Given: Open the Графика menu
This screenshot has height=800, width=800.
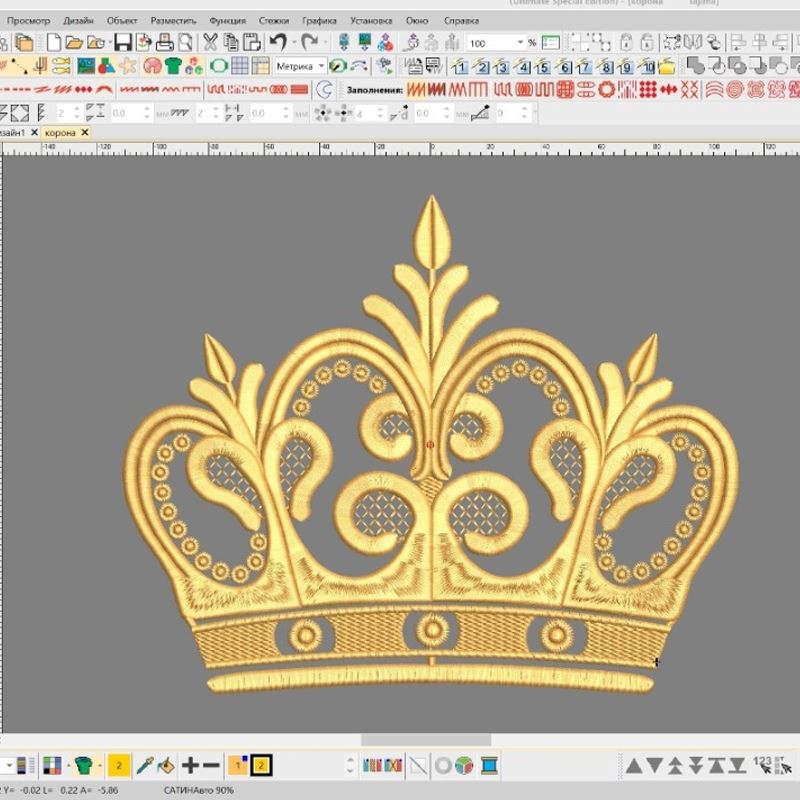Looking at the screenshot, I should click(319, 20).
